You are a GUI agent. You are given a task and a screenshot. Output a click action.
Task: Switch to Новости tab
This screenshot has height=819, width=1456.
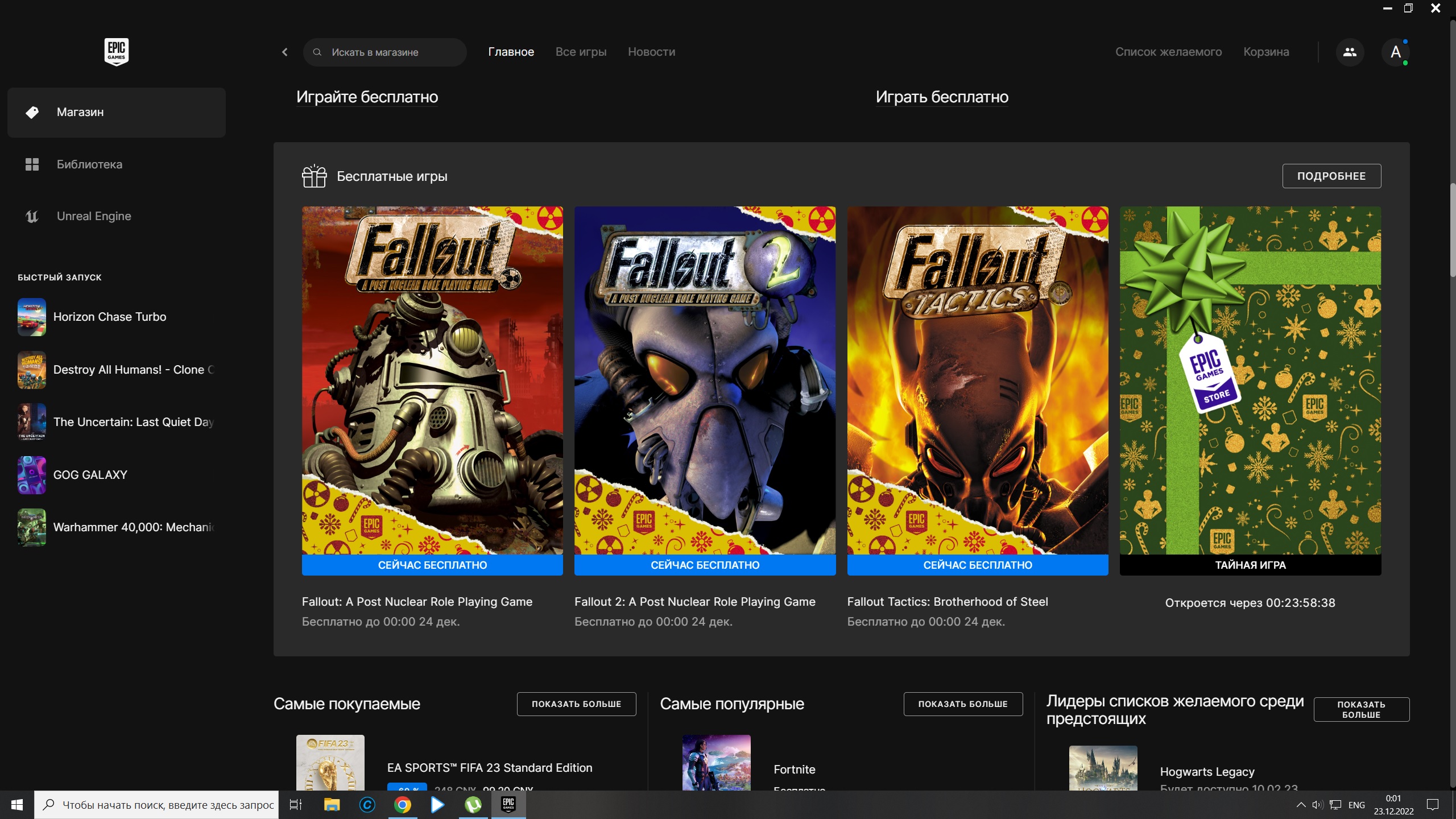click(x=651, y=52)
